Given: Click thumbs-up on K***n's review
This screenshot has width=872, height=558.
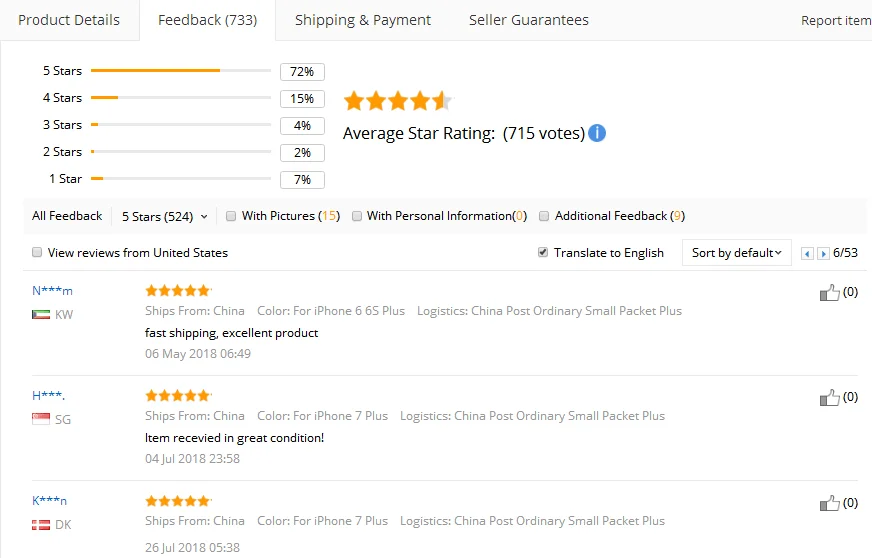Looking at the screenshot, I should [x=829, y=503].
